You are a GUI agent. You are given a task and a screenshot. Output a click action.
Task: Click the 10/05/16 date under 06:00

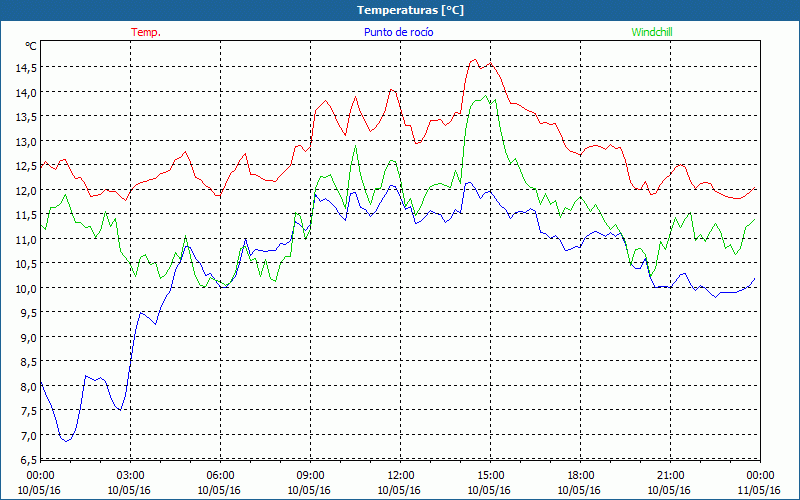219,490
